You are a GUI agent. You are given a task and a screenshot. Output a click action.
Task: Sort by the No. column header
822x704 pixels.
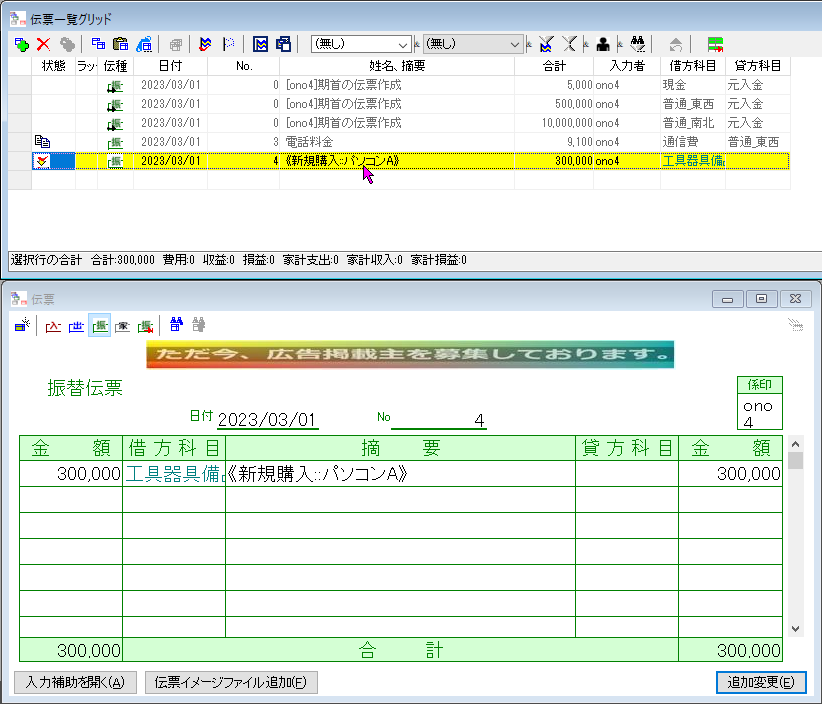tap(244, 66)
